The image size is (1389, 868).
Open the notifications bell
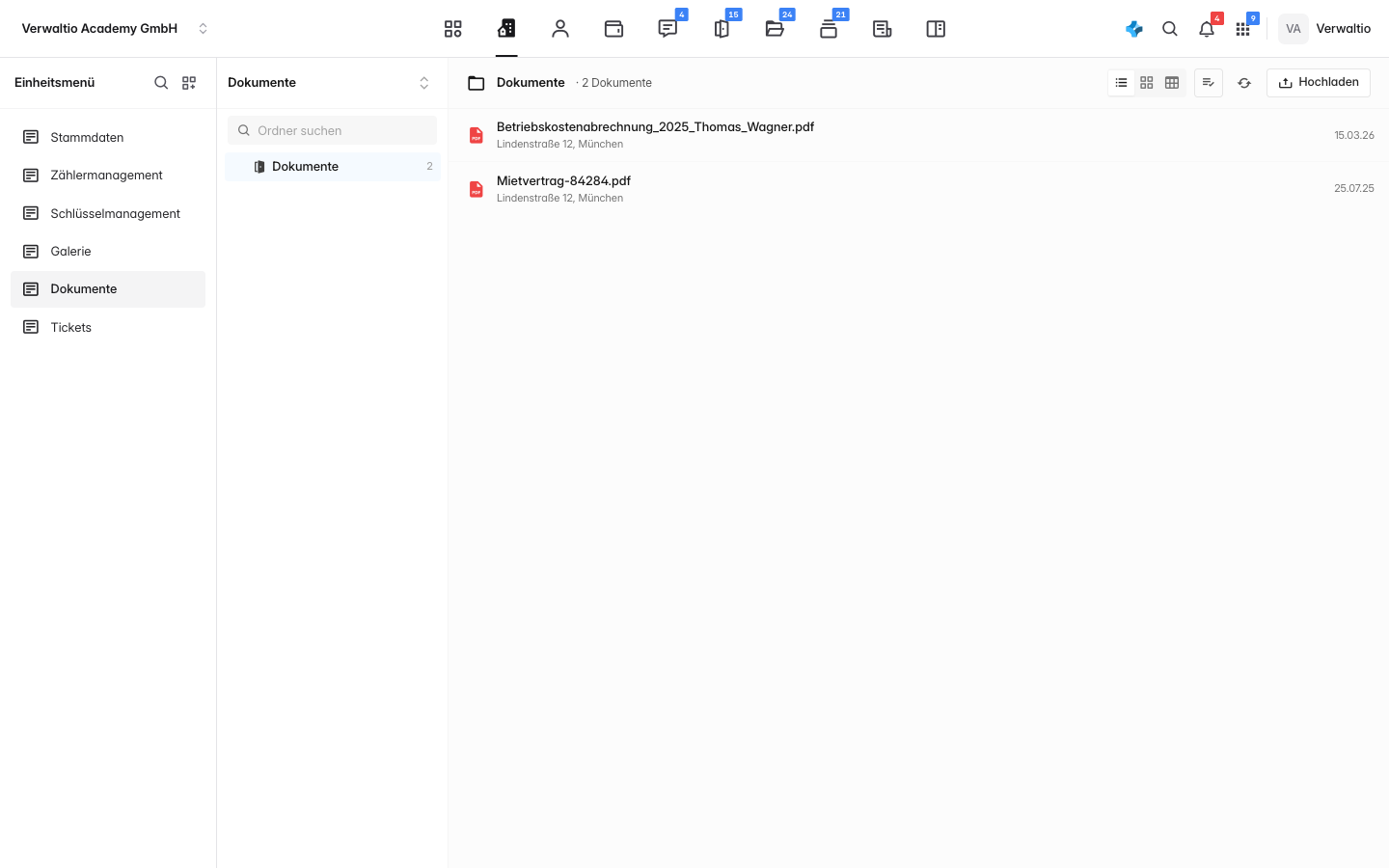tap(1207, 29)
